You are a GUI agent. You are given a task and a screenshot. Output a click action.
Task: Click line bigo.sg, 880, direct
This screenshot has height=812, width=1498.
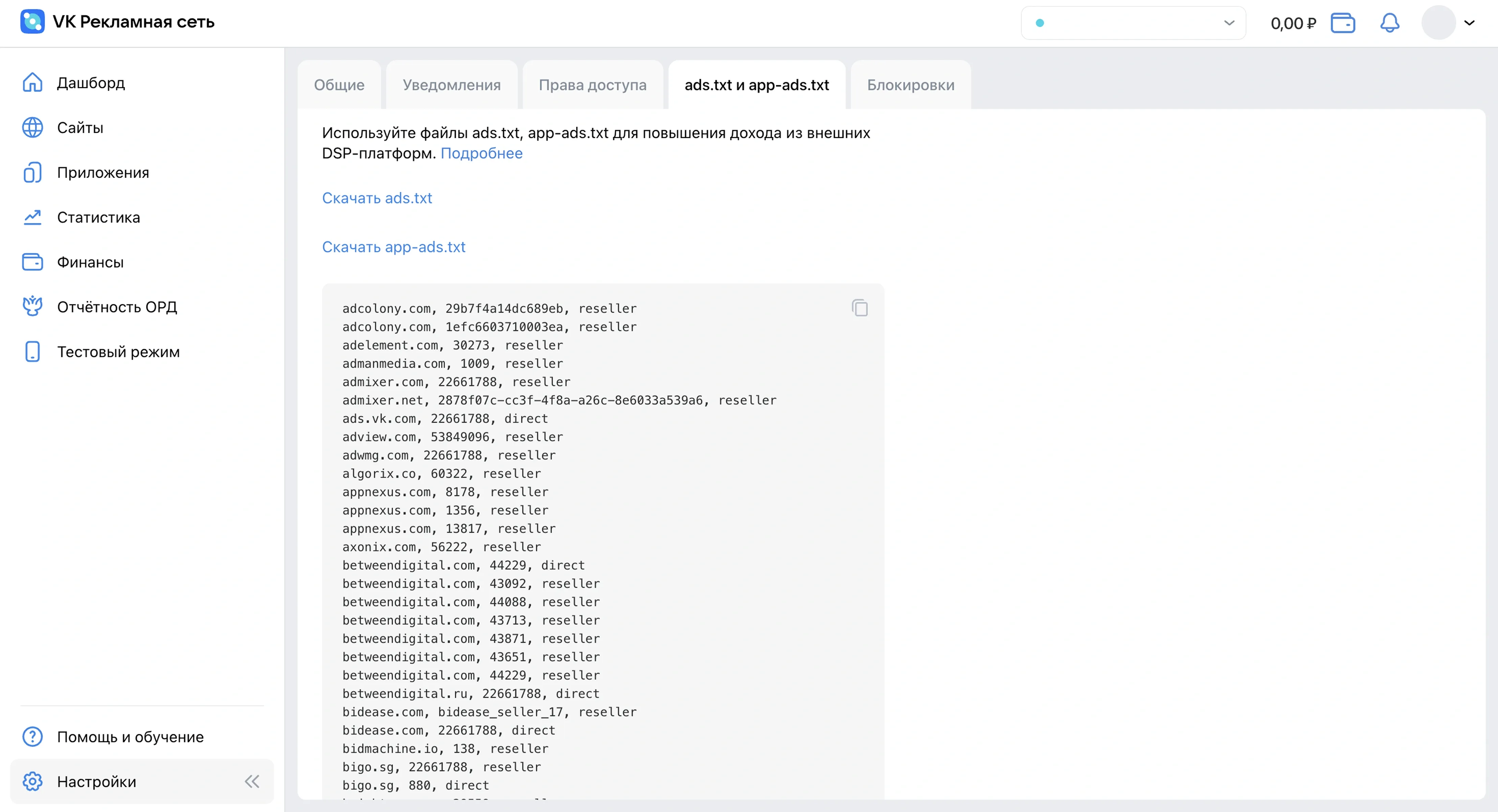[416, 785]
